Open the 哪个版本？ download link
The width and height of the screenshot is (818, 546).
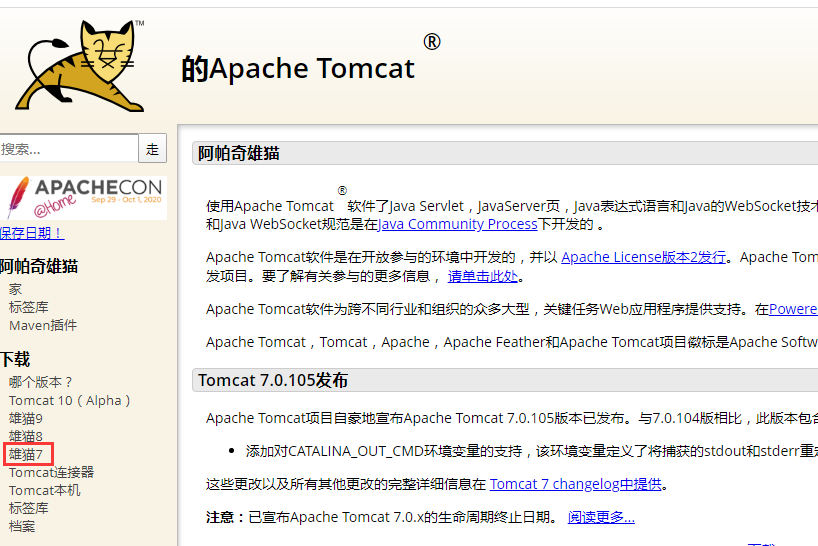[41, 382]
